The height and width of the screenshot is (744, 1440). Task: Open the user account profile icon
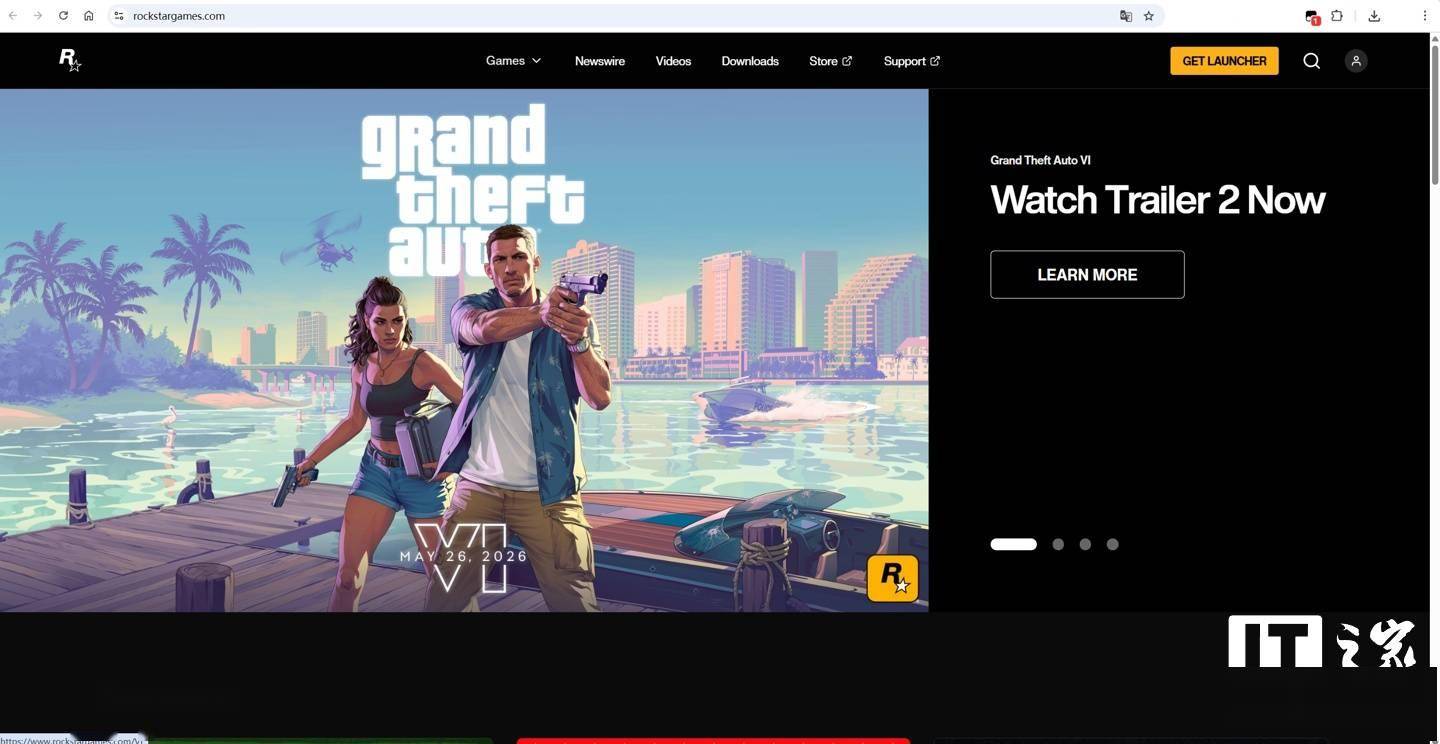coord(1356,61)
